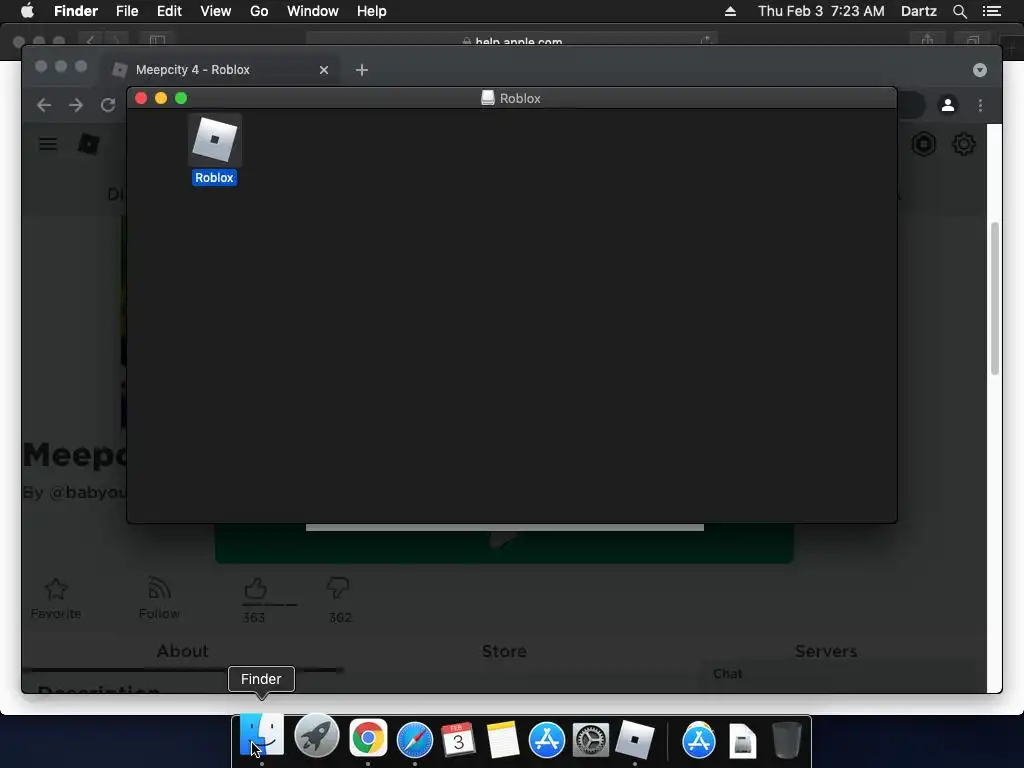The height and width of the screenshot is (768, 1024).
Task: Open Chrome profile avatar icon
Action: [948, 105]
